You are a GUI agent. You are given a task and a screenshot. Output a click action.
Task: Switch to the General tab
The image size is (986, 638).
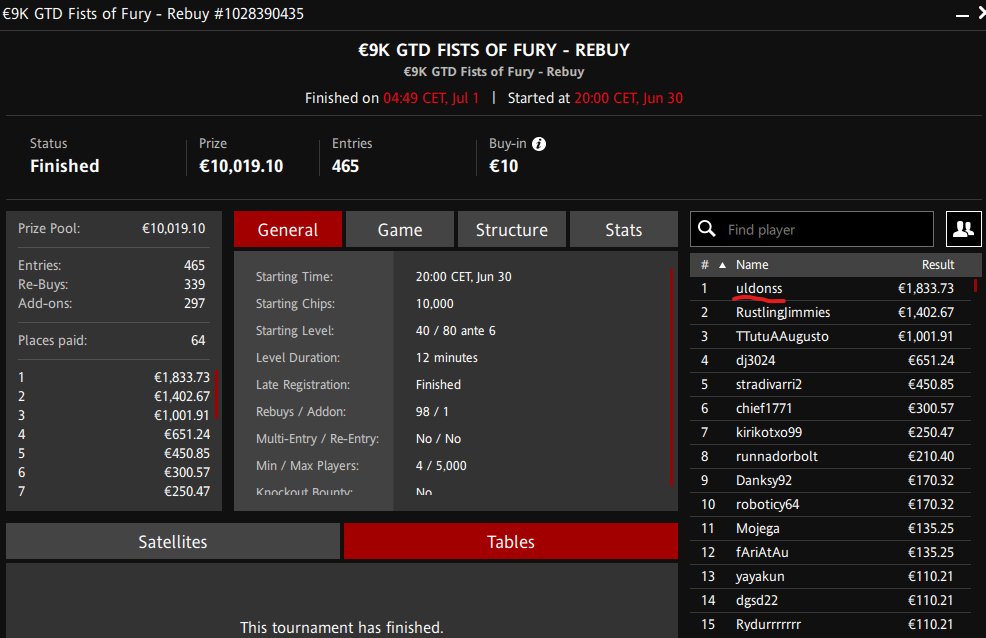point(287,229)
